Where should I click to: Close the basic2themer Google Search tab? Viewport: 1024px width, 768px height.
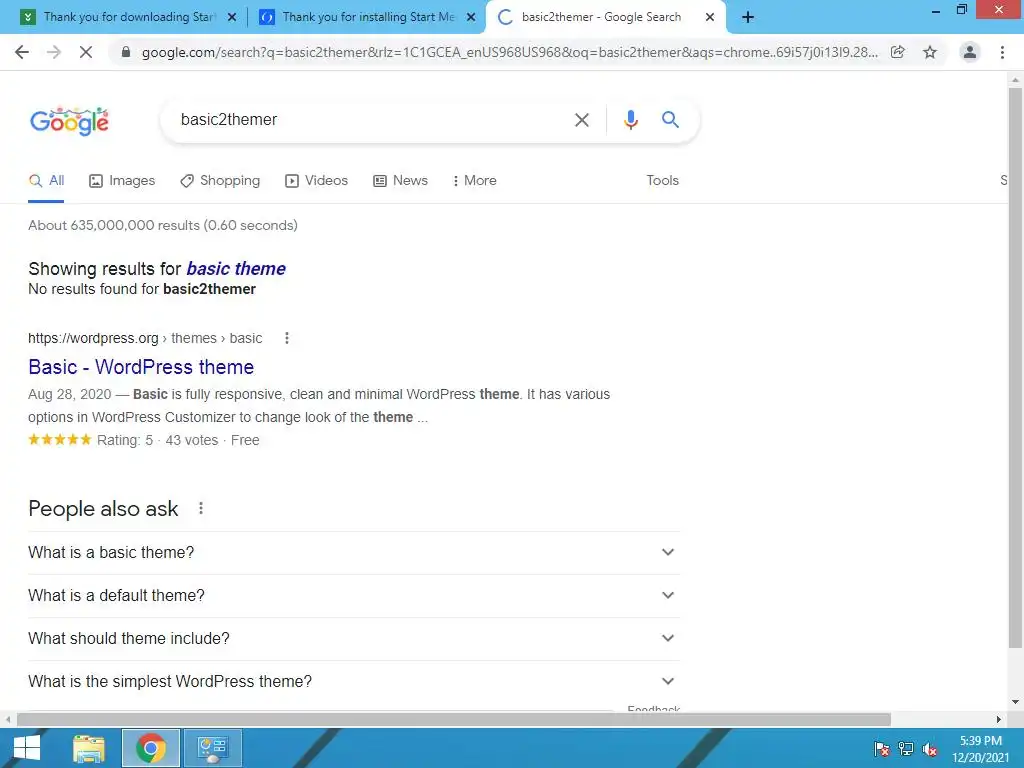710,17
